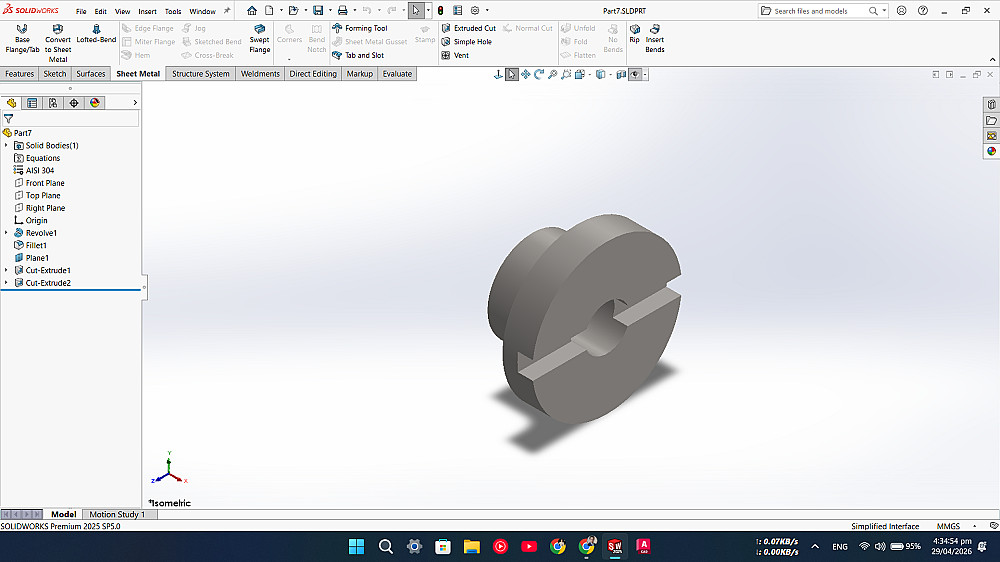The image size is (1000, 562).
Task: Open Appearances color wheel in task pane
Action: click(991, 151)
